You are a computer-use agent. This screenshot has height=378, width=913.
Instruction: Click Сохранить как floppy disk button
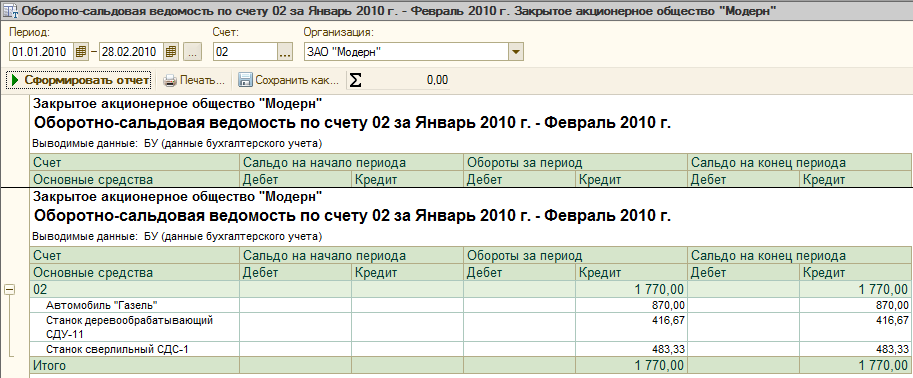(289, 80)
